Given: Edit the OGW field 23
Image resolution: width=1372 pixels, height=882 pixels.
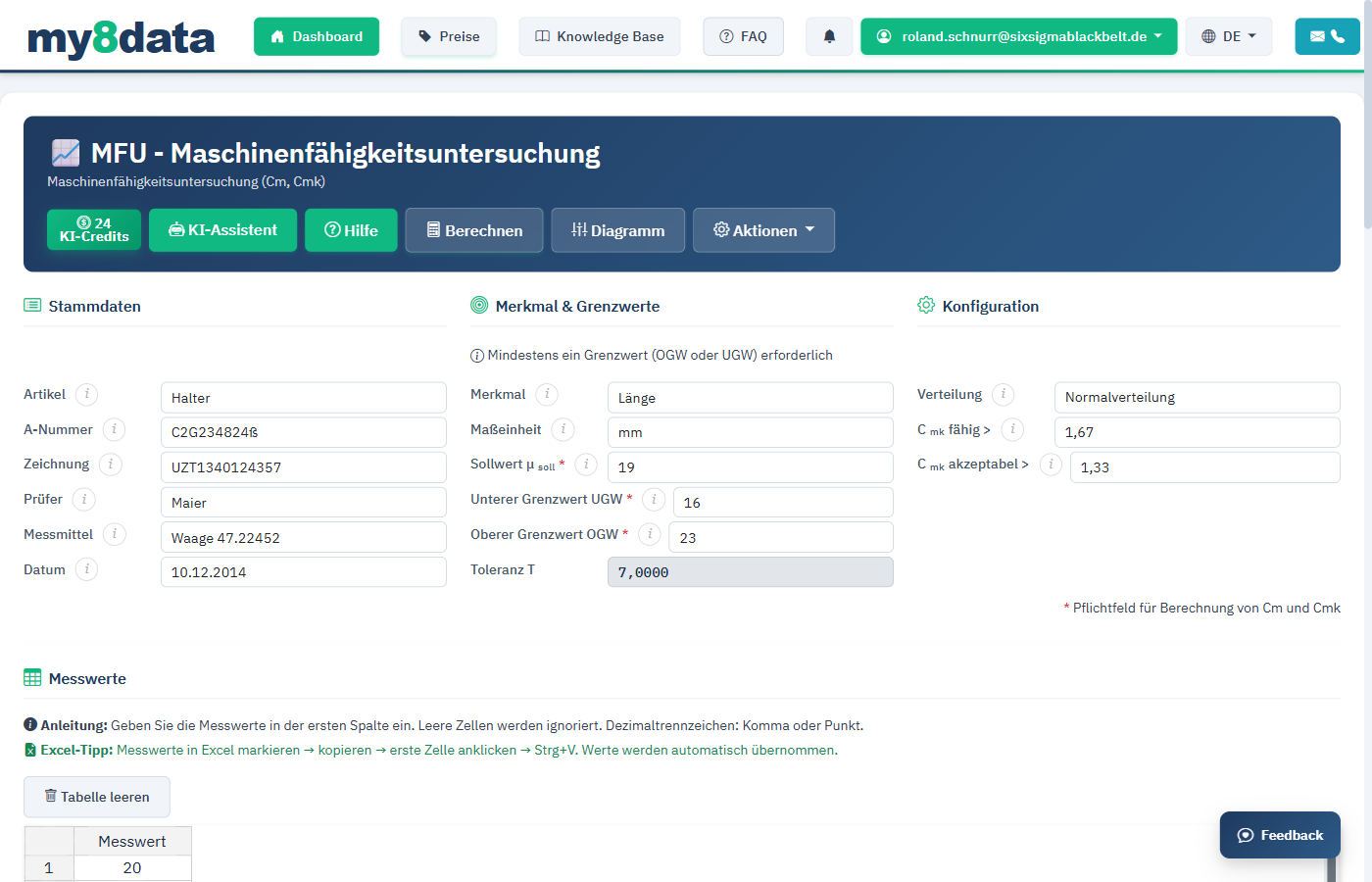Looking at the screenshot, I should tap(781, 537).
